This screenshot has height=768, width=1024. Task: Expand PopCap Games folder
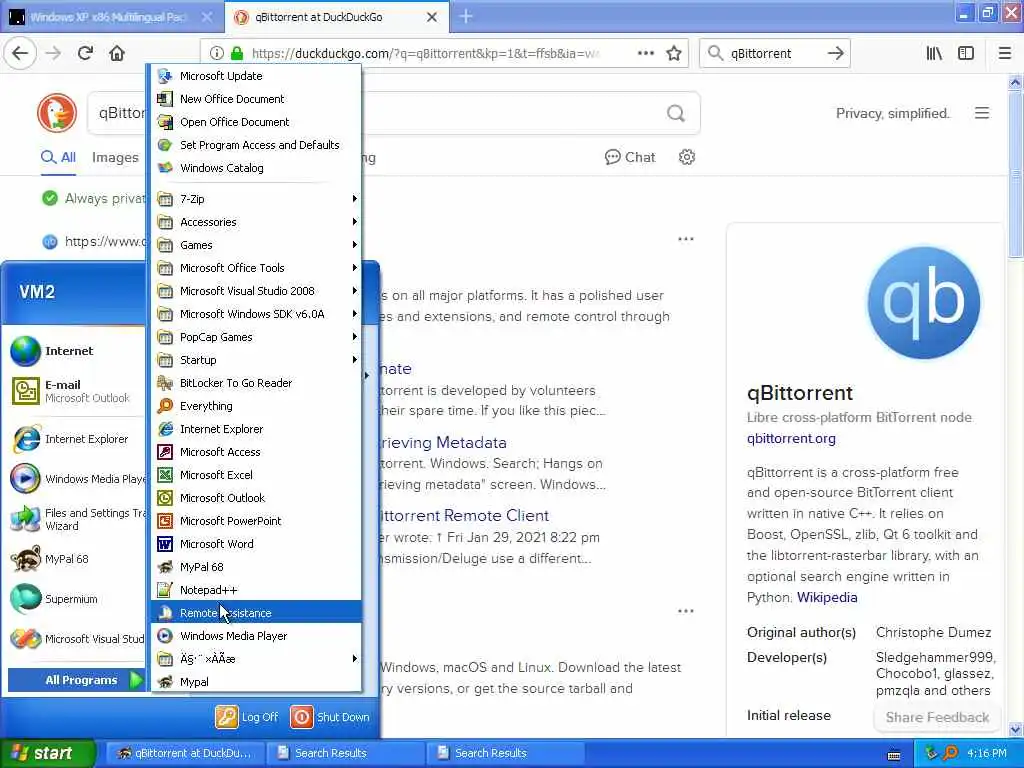257,337
